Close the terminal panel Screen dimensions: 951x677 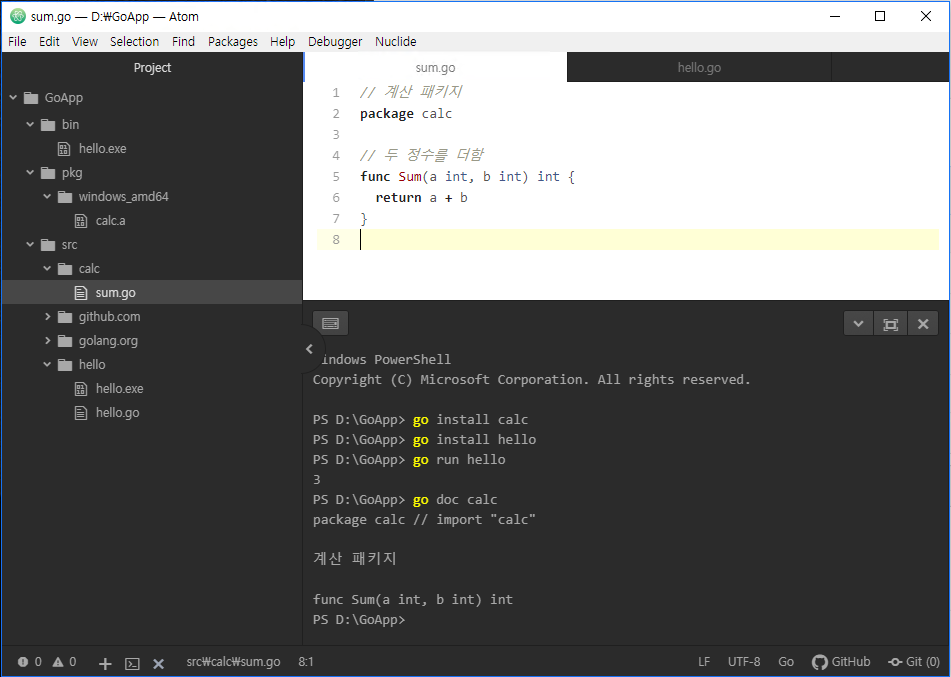point(923,323)
